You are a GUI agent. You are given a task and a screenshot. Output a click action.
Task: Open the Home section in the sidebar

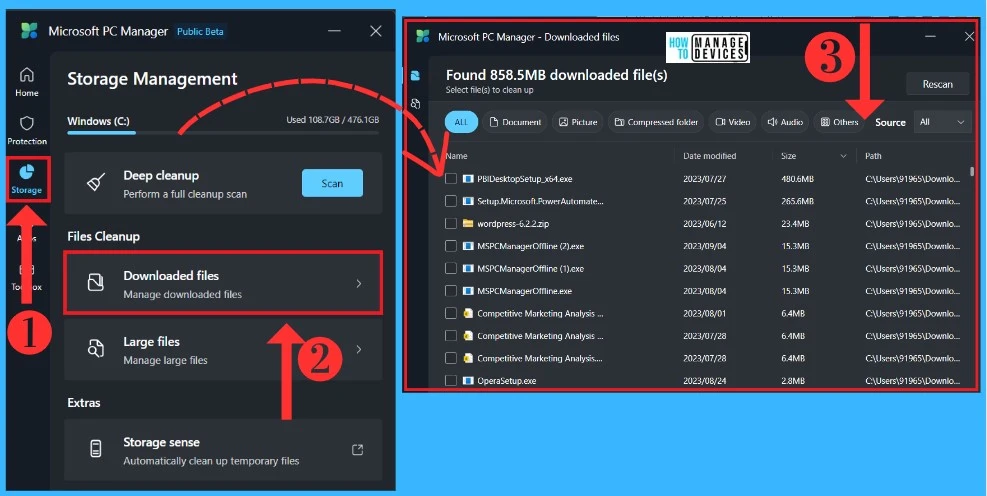pos(26,82)
